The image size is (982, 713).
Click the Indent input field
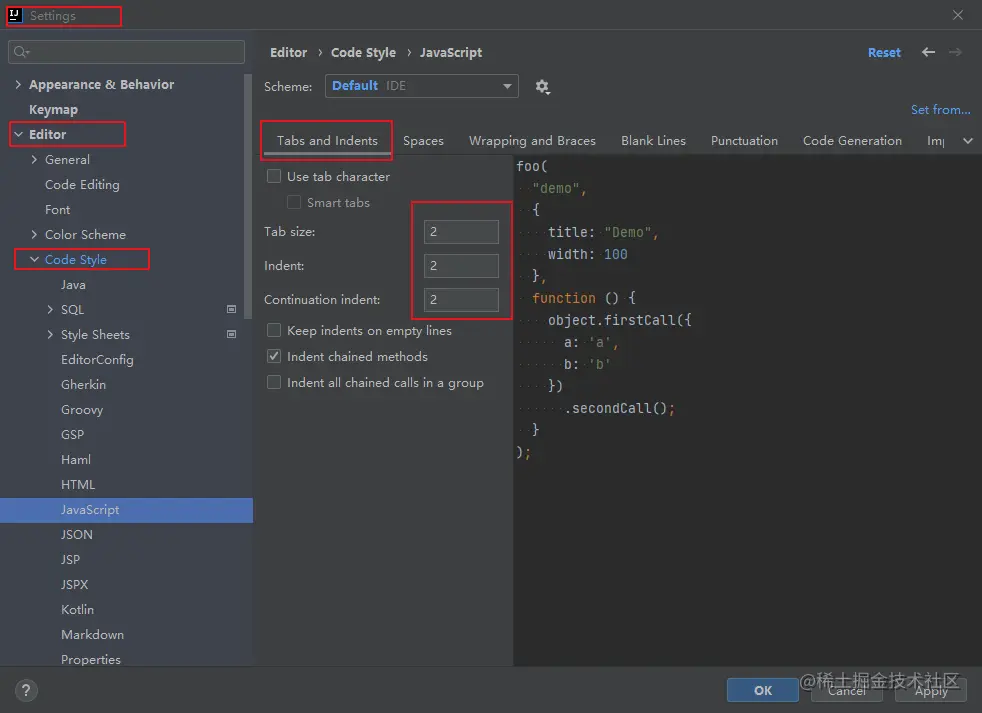click(x=461, y=266)
